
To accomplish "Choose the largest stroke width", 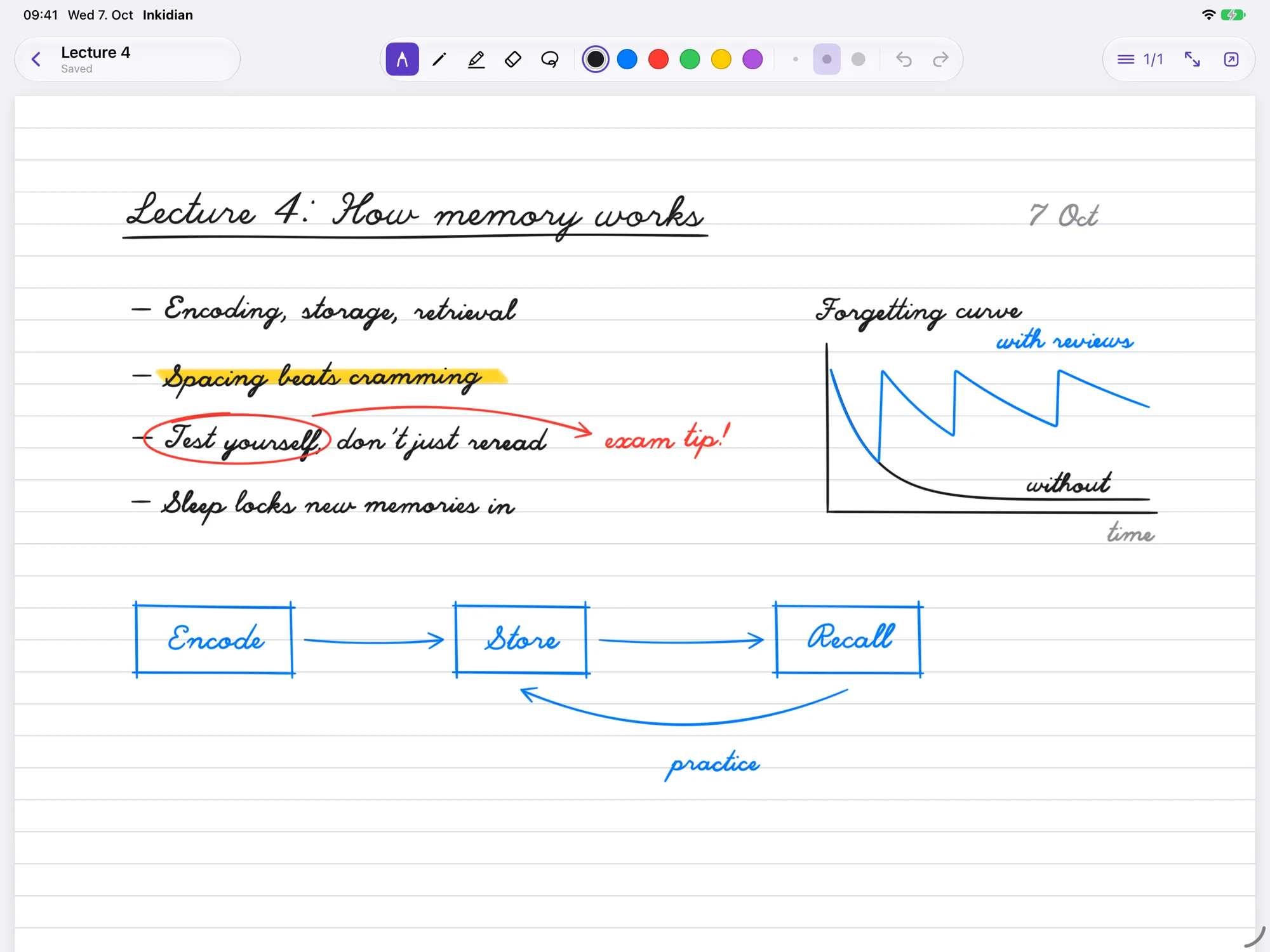I will 859,59.
